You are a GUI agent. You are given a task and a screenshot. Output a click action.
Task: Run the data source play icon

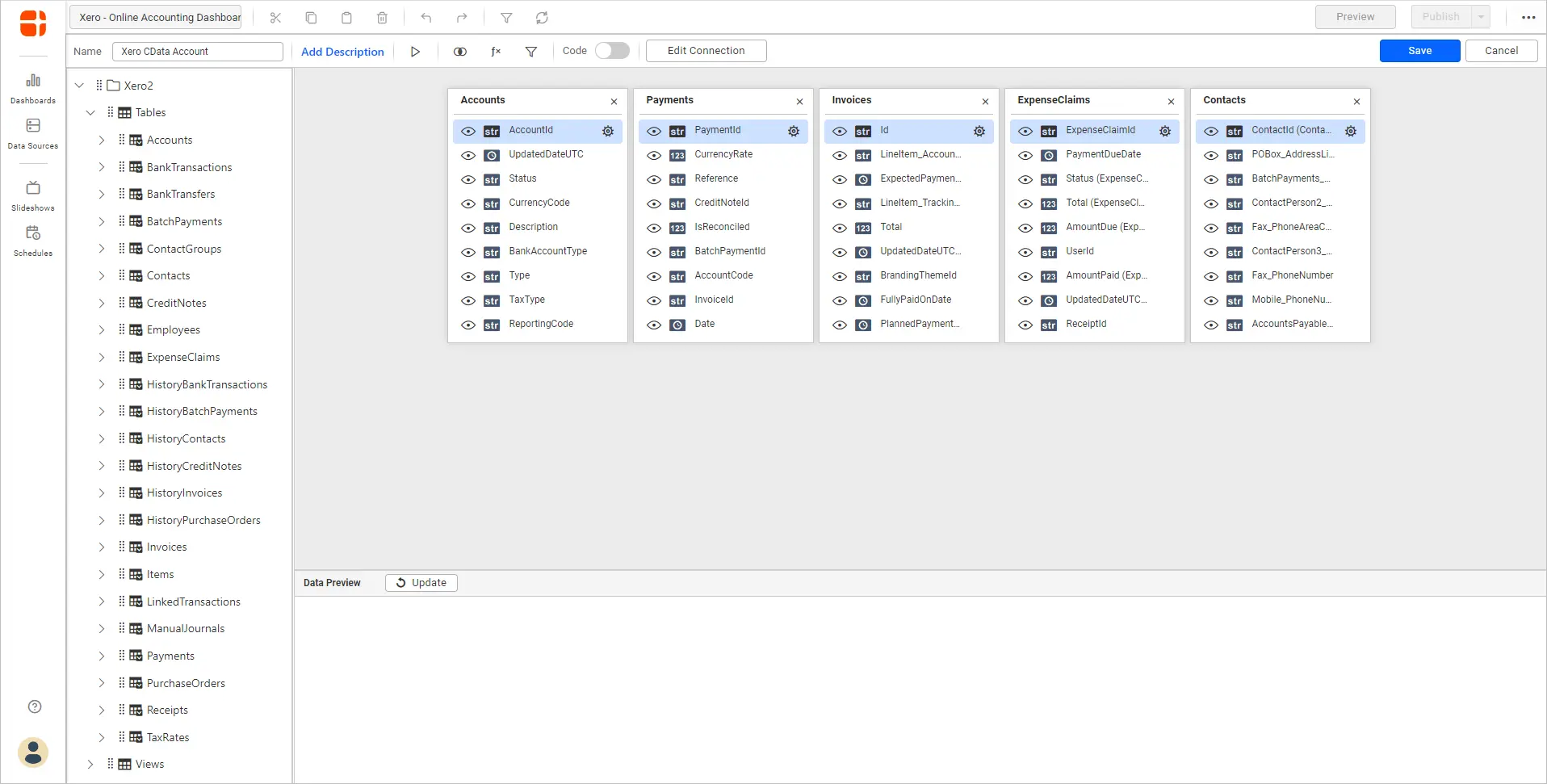pos(415,52)
